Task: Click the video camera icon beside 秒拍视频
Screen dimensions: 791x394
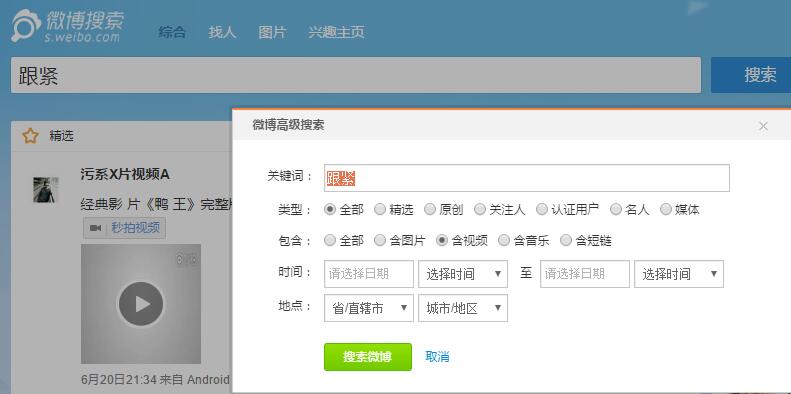Action: [x=94, y=229]
